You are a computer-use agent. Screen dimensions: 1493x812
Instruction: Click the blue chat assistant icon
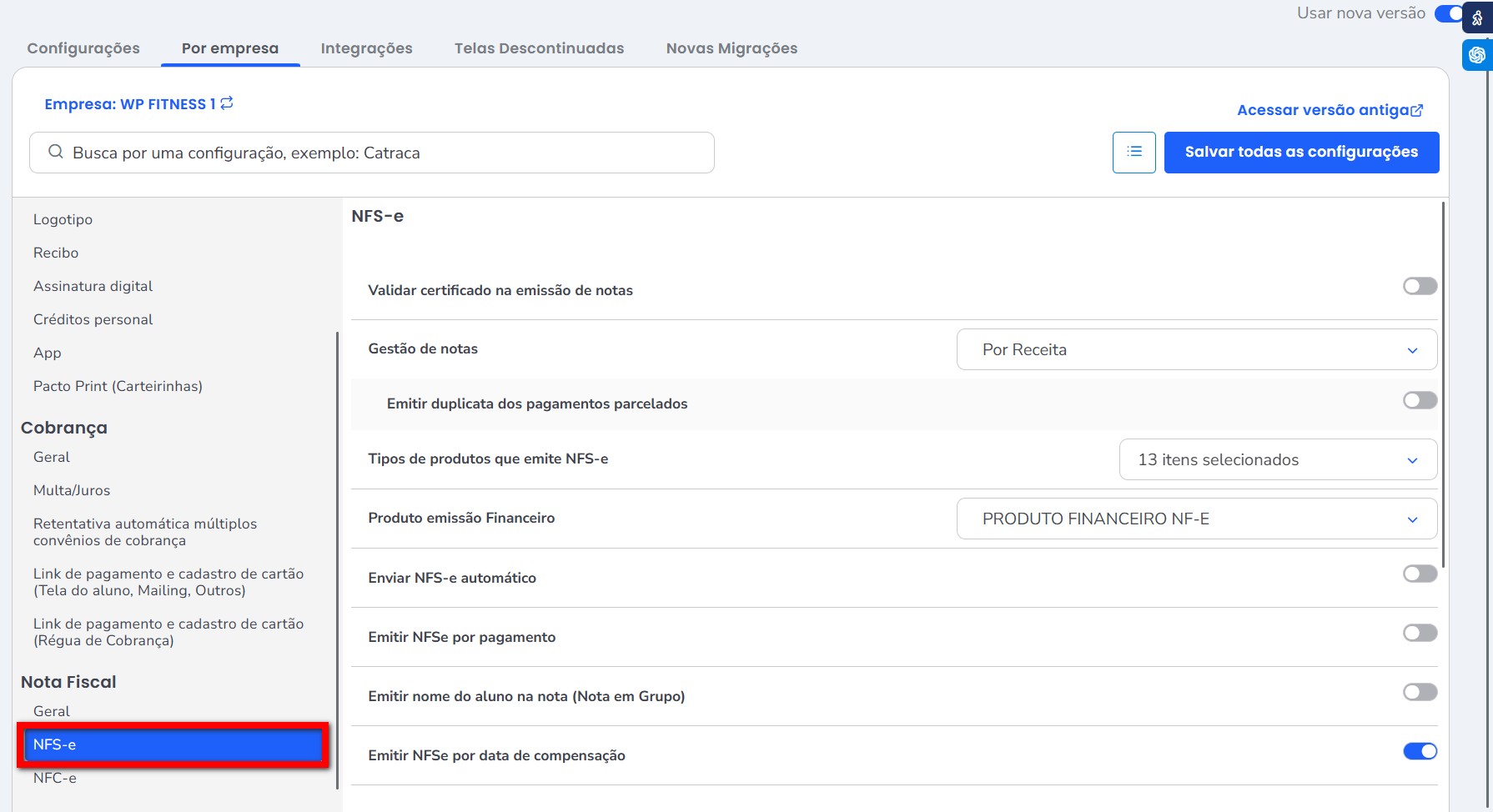[x=1477, y=55]
